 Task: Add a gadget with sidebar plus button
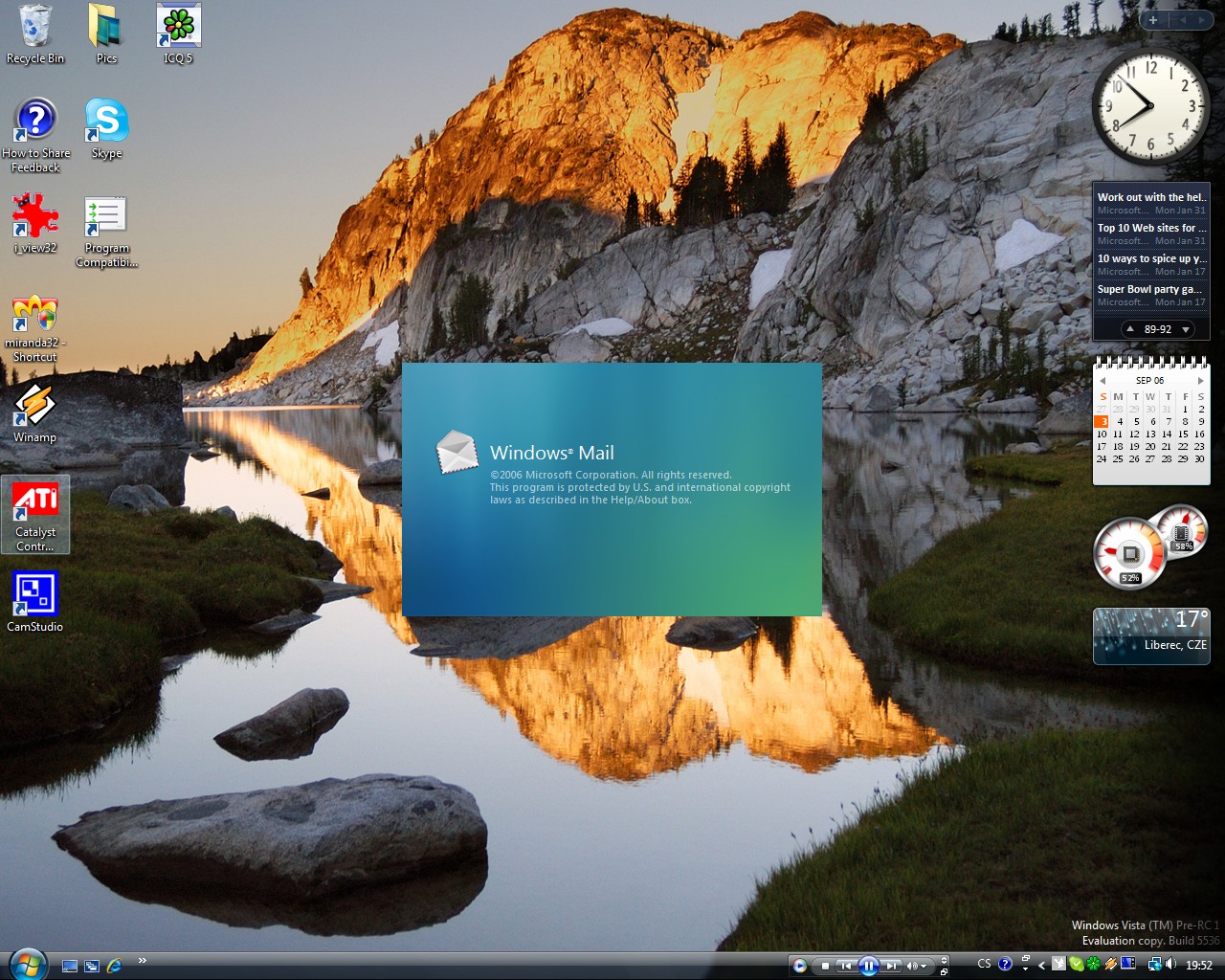[x=1152, y=19]
